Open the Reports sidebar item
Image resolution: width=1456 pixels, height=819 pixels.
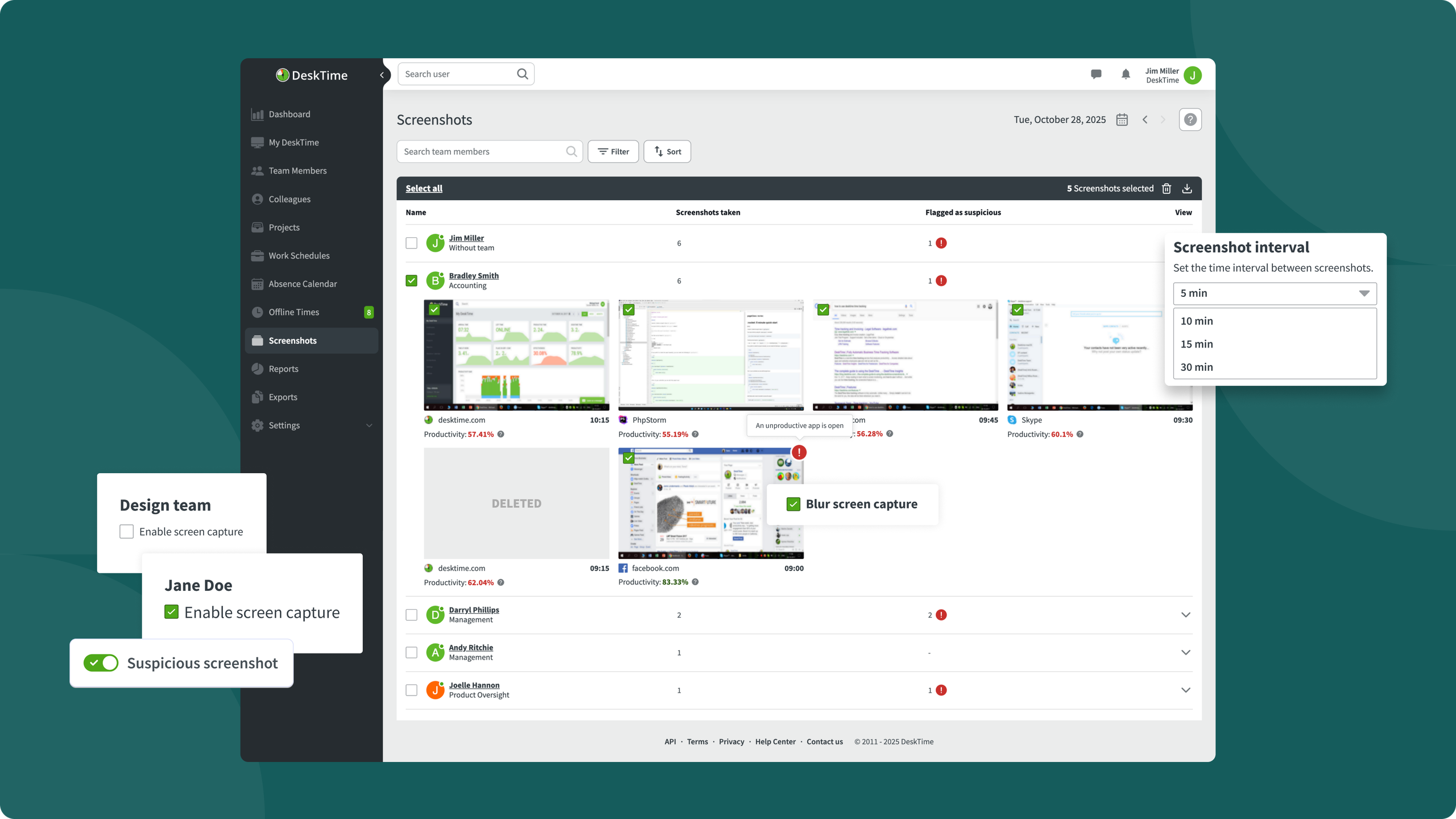point(283,369)
